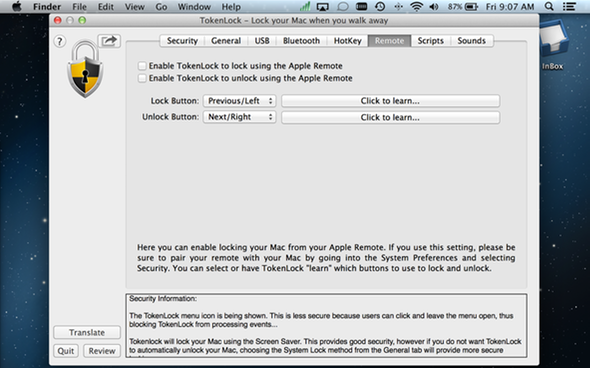The image size is (590, 368).
Task: Enable TokenLock to unlock using Apple Remote
Action: (x=142, y=78)
